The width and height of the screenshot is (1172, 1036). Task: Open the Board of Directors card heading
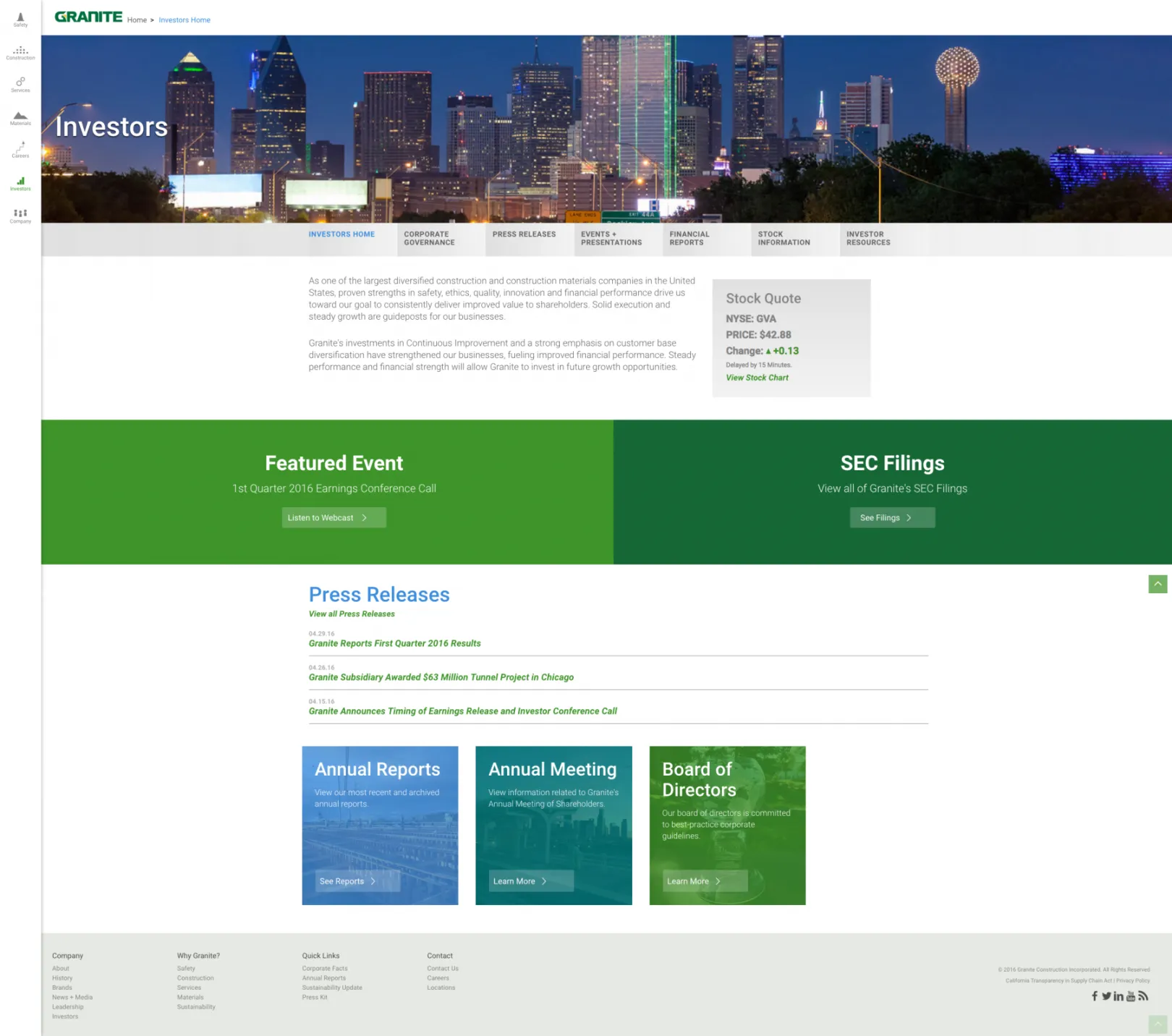click(699, 779)
